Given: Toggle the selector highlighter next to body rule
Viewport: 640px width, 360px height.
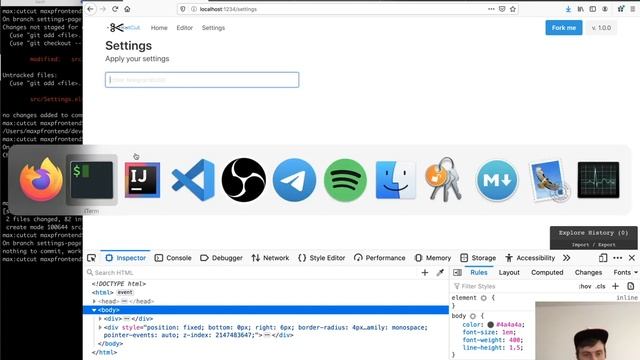Looking at the screenshot, I should coord(473,316).
